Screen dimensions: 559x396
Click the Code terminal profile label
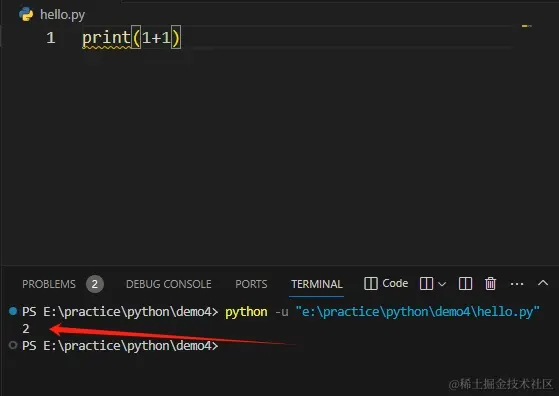click(x=395, y=283)
